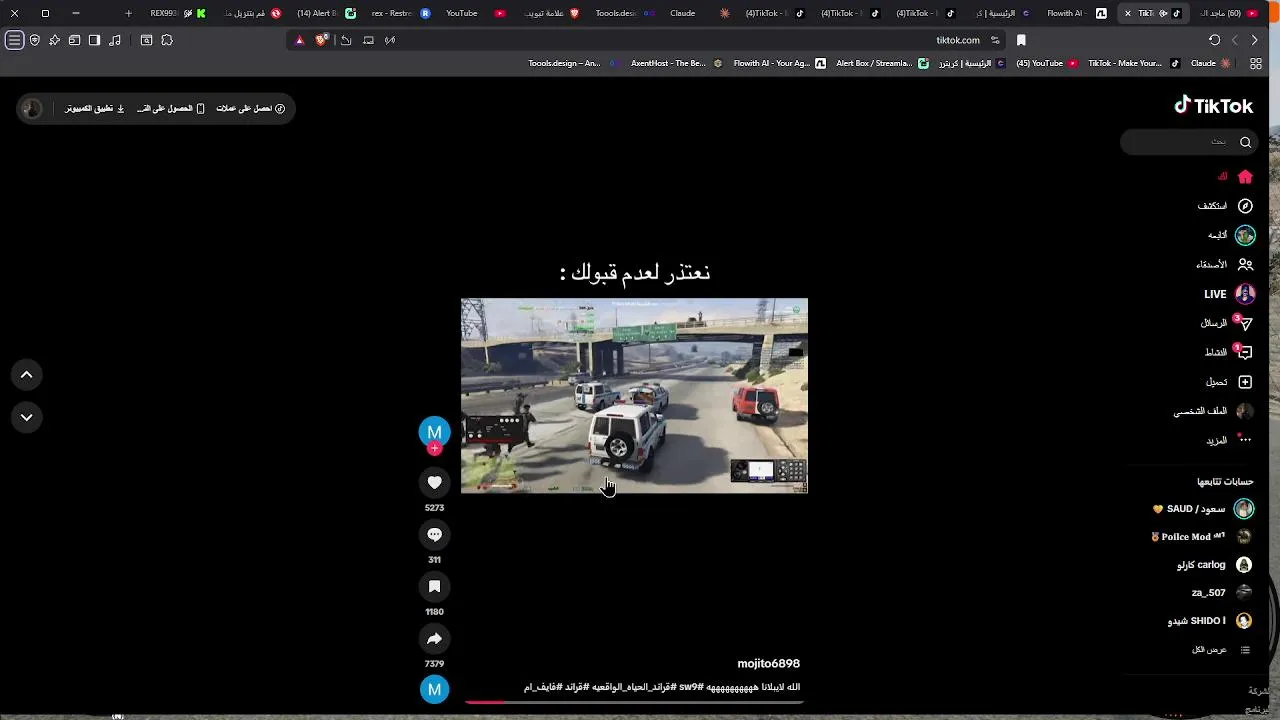Open the extensions puzzle icon

167,40
